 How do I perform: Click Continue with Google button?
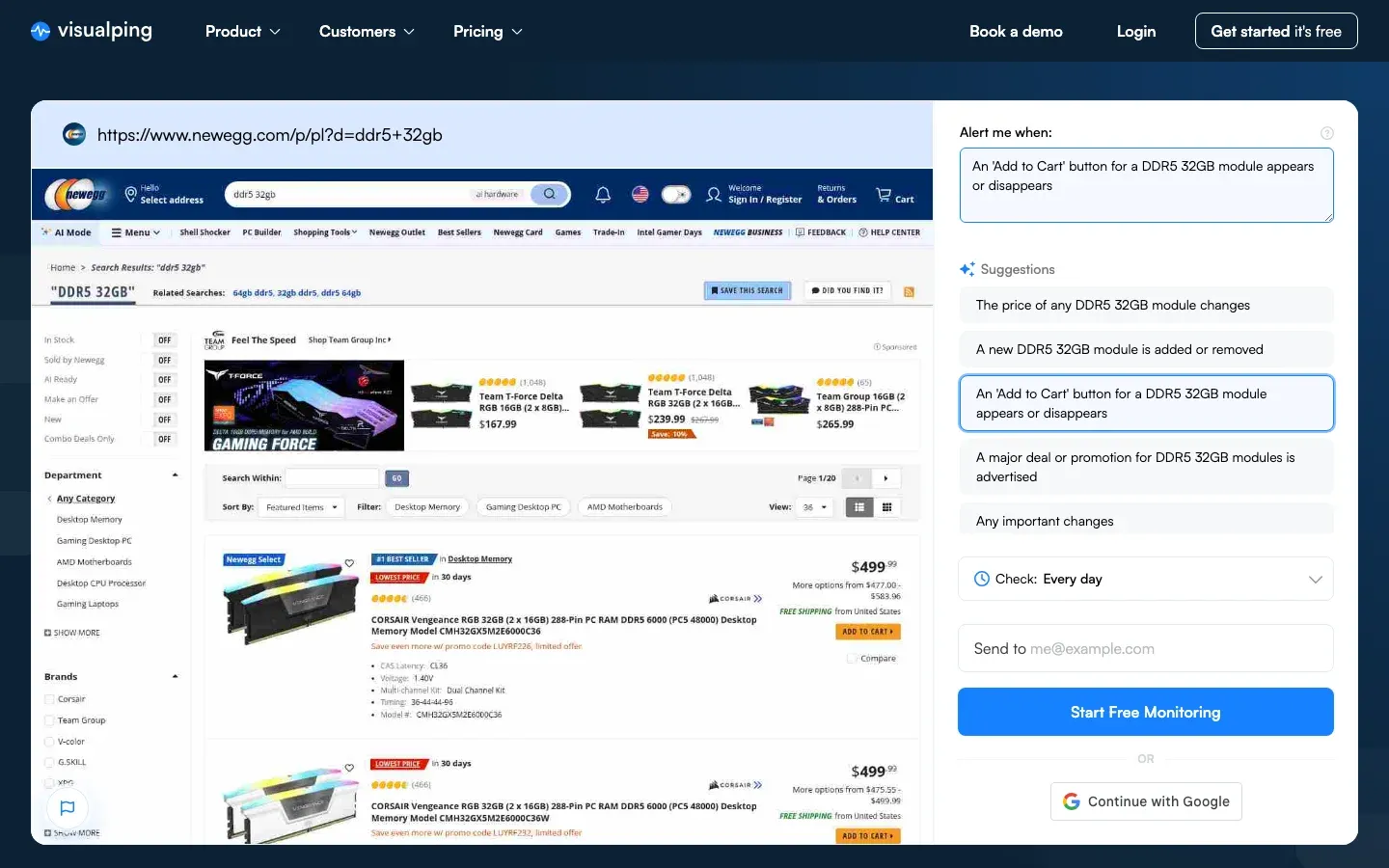click(x=1146, y=801)
